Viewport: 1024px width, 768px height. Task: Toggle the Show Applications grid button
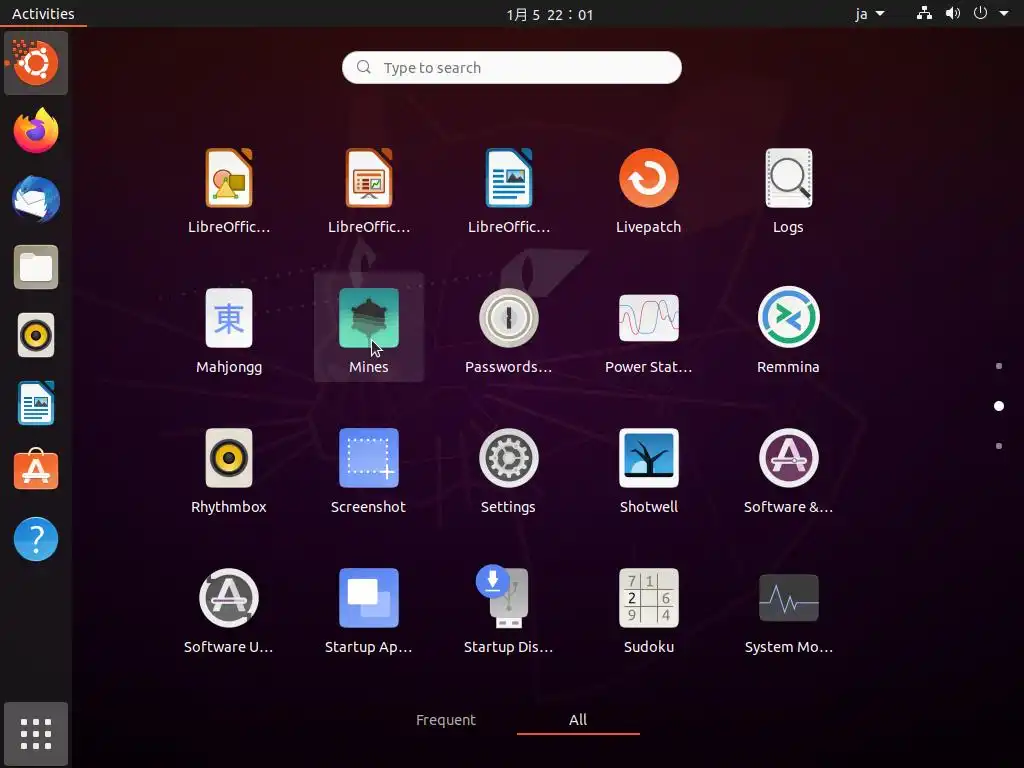pos(36,734)
